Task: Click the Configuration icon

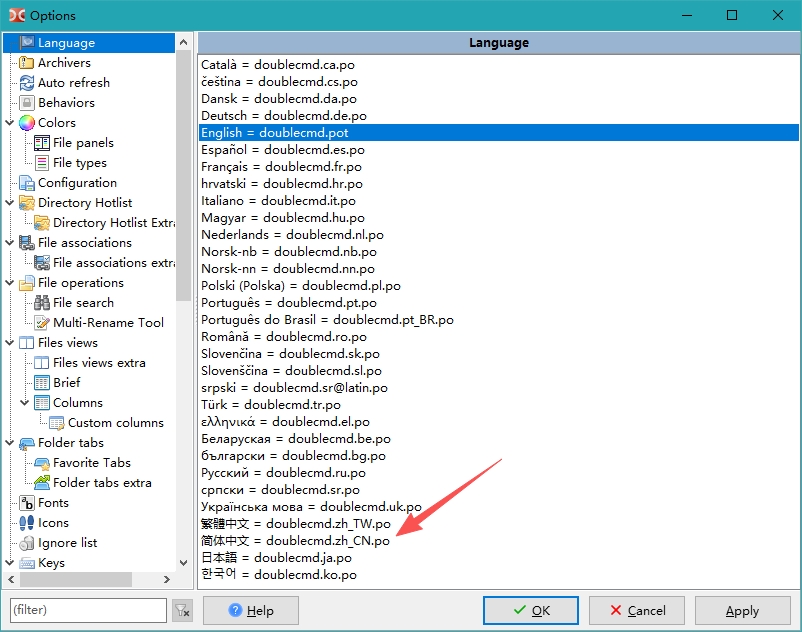Action: [27, 183]
